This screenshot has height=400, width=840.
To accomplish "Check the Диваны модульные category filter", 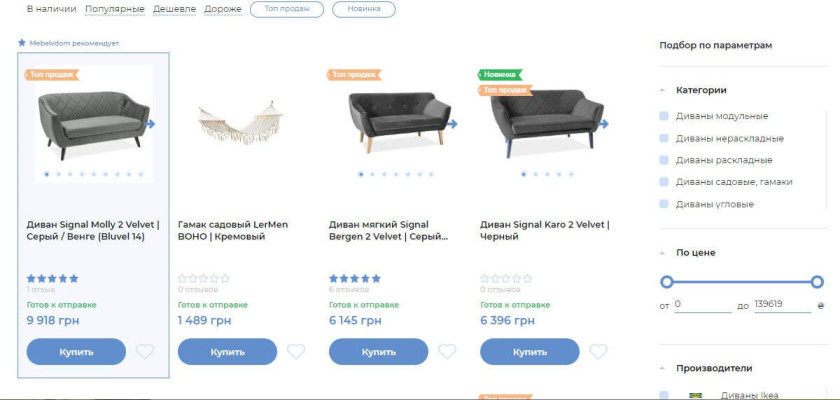I will [664, 116].
